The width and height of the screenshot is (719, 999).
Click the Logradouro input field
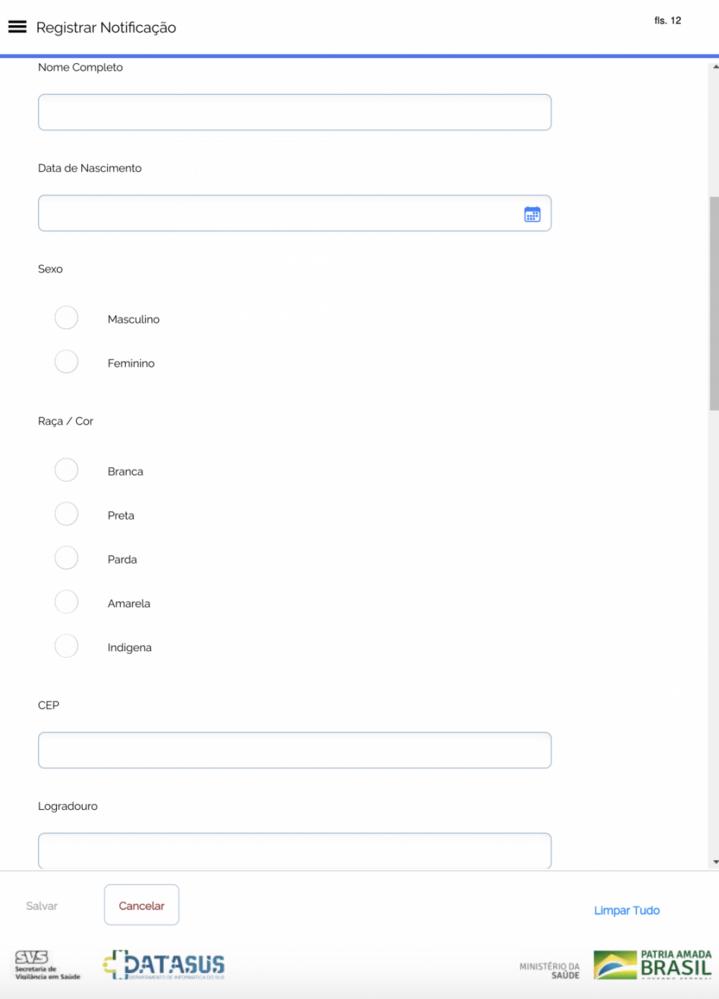[x=294, y=850]
